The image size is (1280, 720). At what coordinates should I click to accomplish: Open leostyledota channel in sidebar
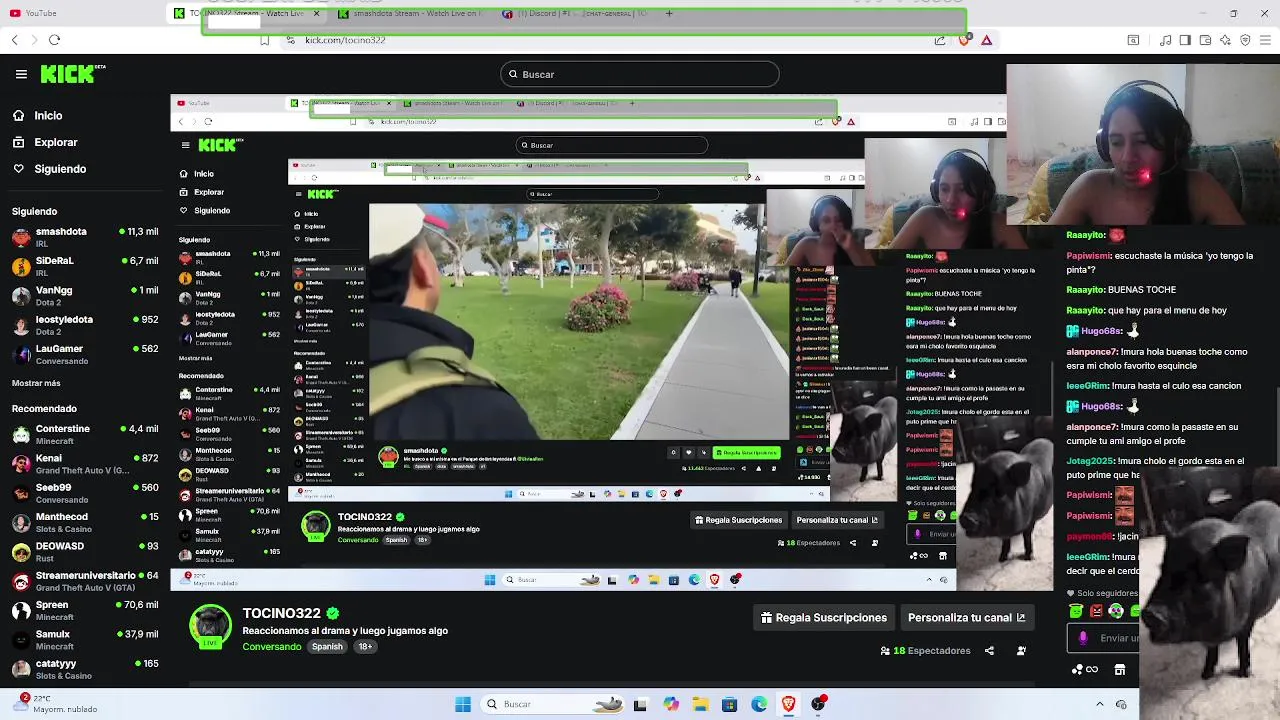[85, 325]
